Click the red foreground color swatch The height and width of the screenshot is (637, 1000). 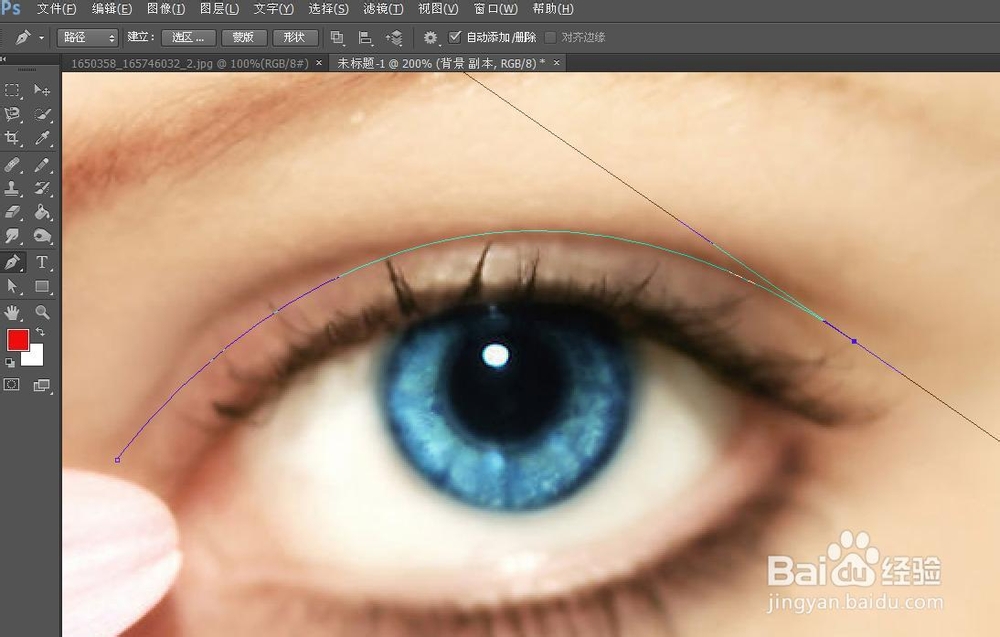18,339
